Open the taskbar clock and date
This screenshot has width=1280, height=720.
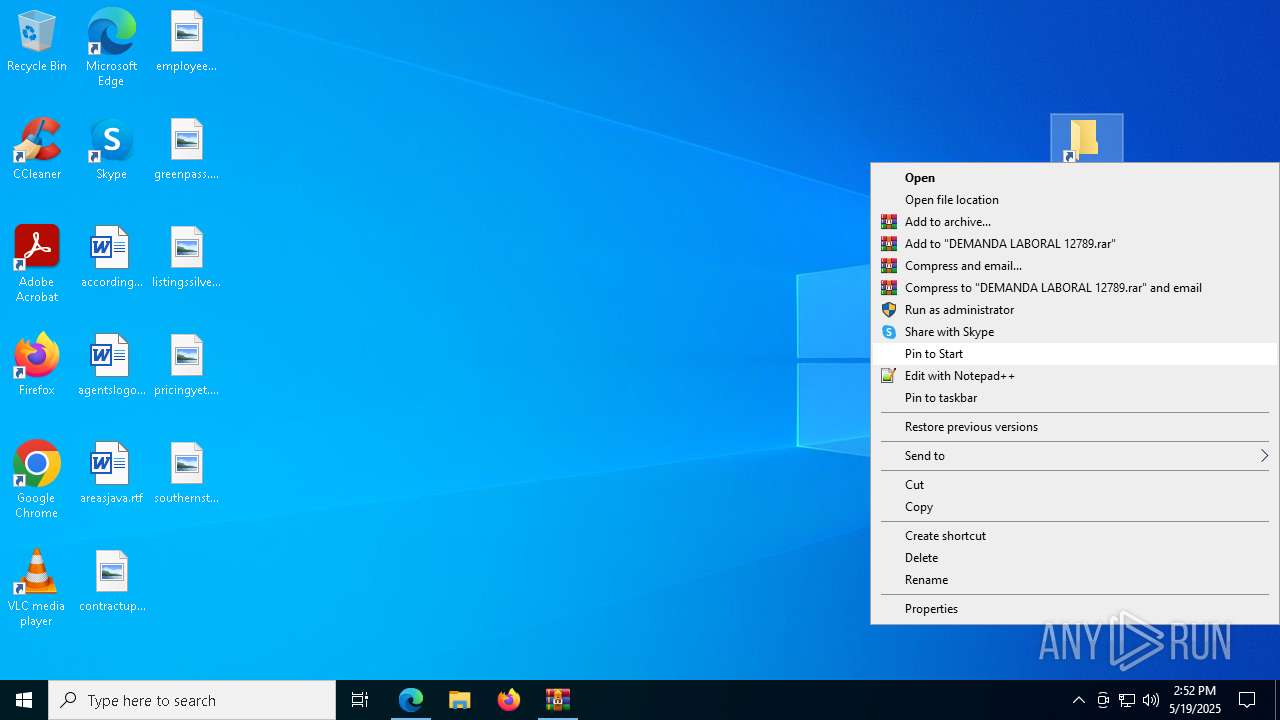coord(1195,700)
